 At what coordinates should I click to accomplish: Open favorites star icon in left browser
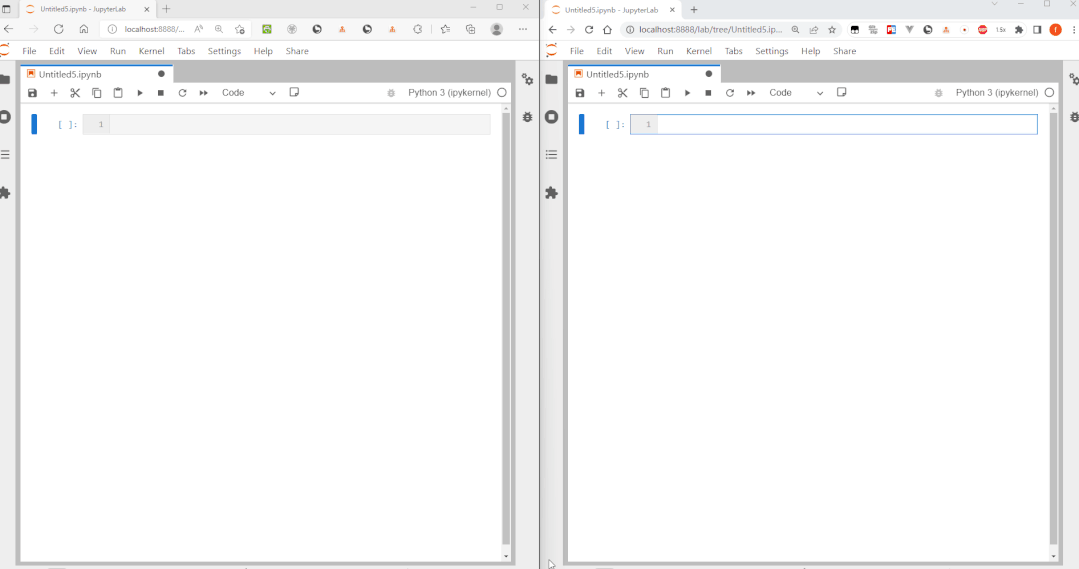(445, 30)
